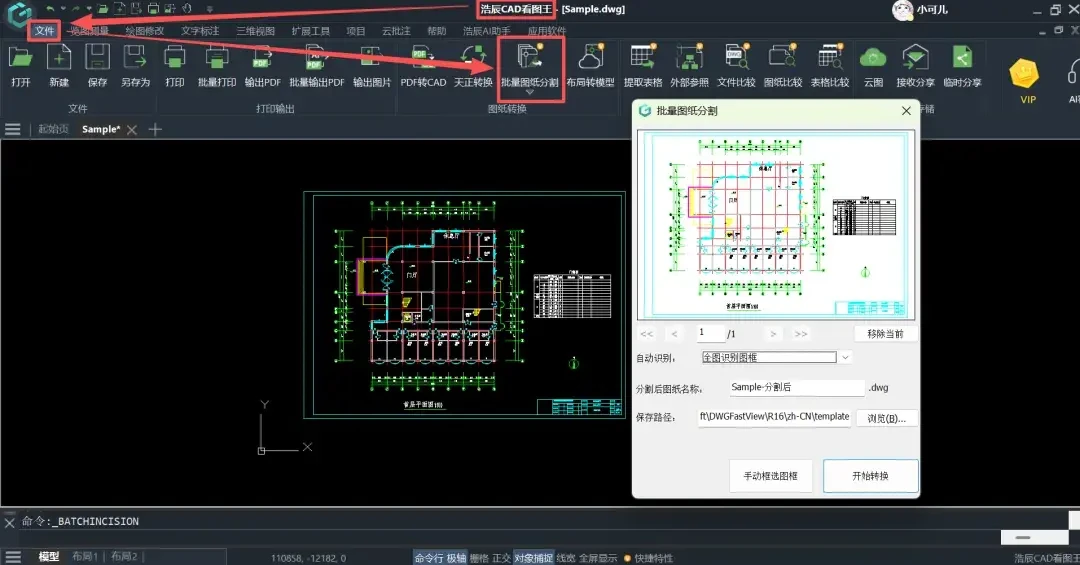1080x565 pixels.
Task: Open the undo history dropdown arrow
Action: tap(63, 9)
